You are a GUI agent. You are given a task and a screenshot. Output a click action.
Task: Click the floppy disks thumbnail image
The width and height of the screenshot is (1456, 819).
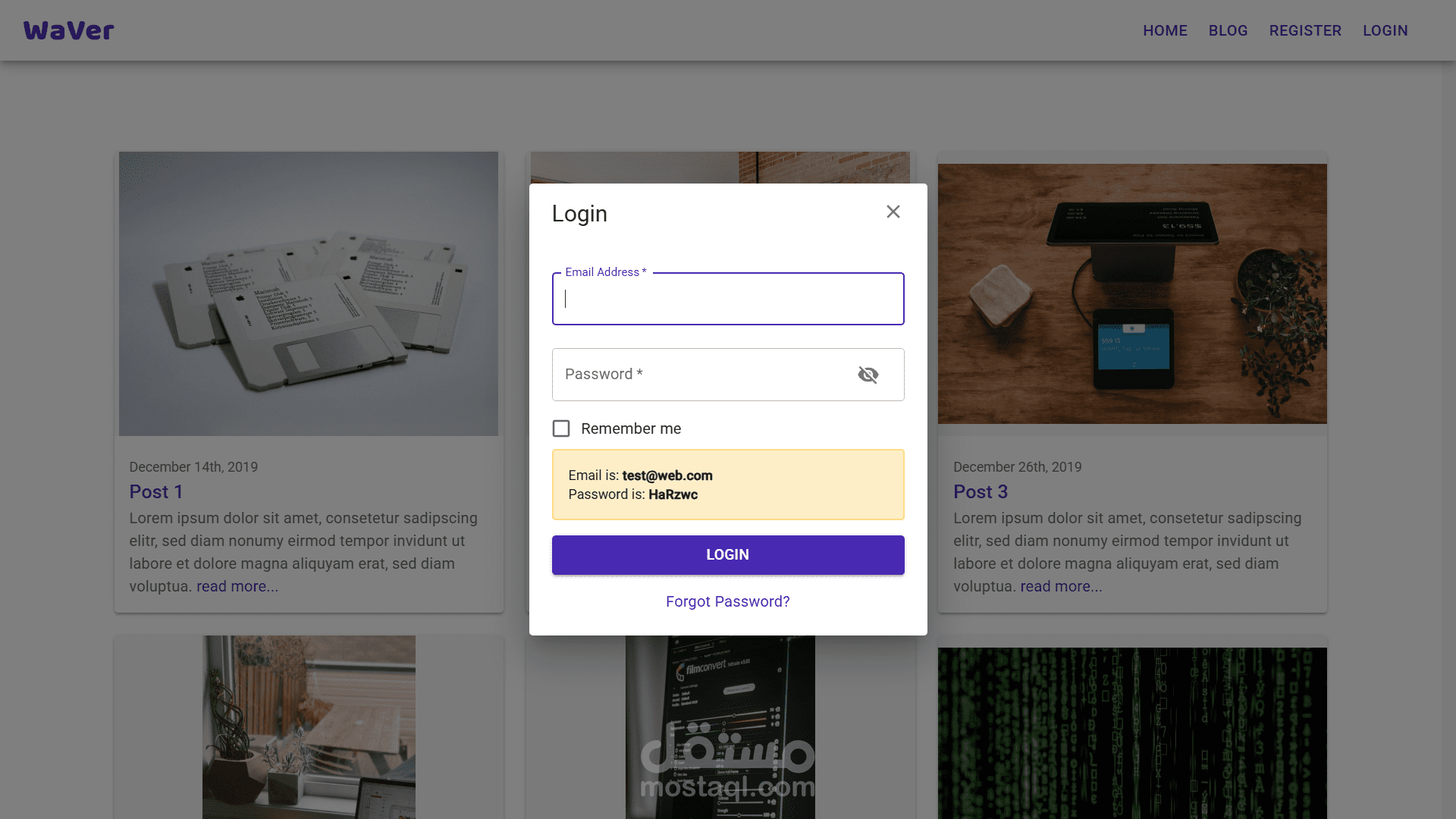click(x=308, y=293)
